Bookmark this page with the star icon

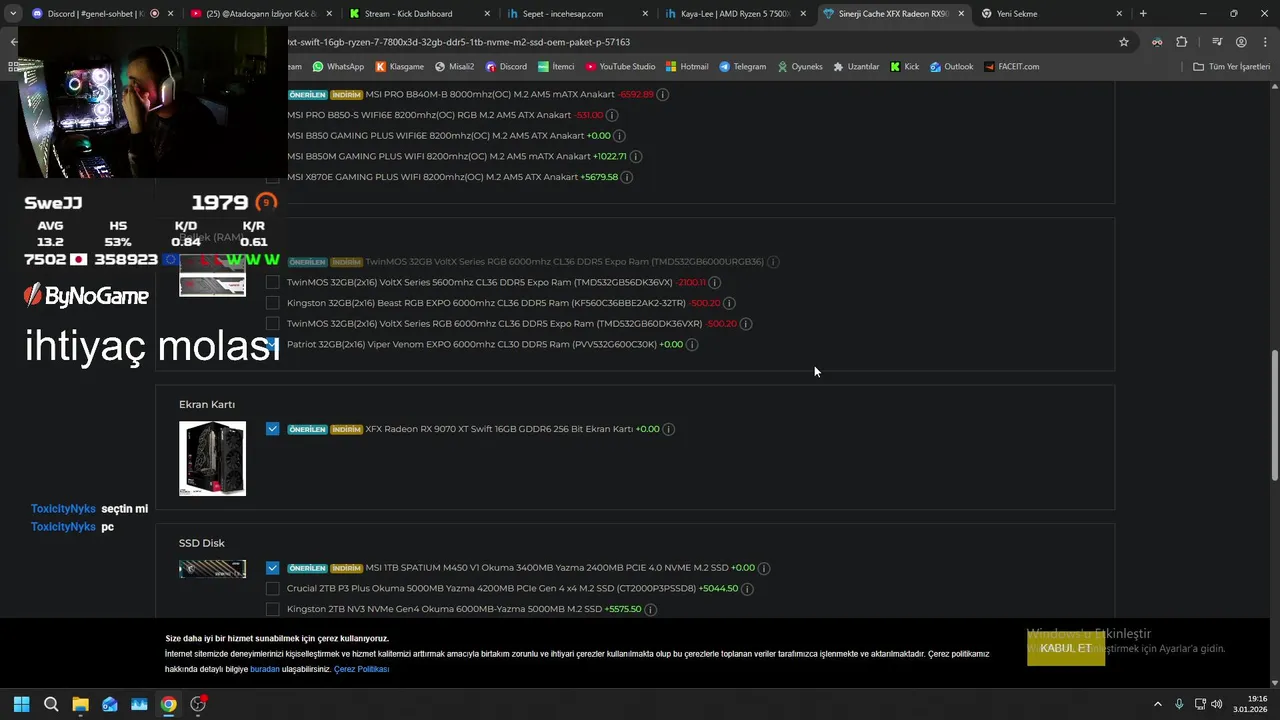click(1124, 42)
